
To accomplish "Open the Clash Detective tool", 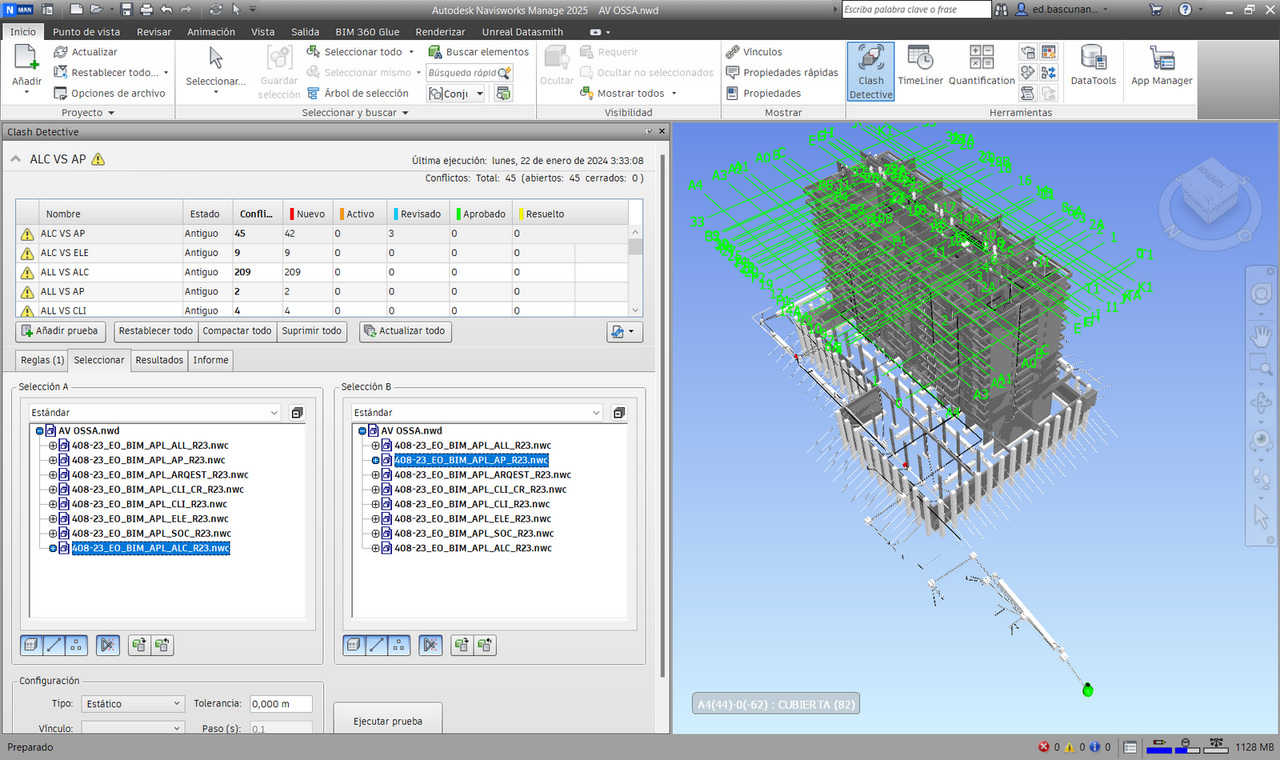I will (x=870, y=71).
